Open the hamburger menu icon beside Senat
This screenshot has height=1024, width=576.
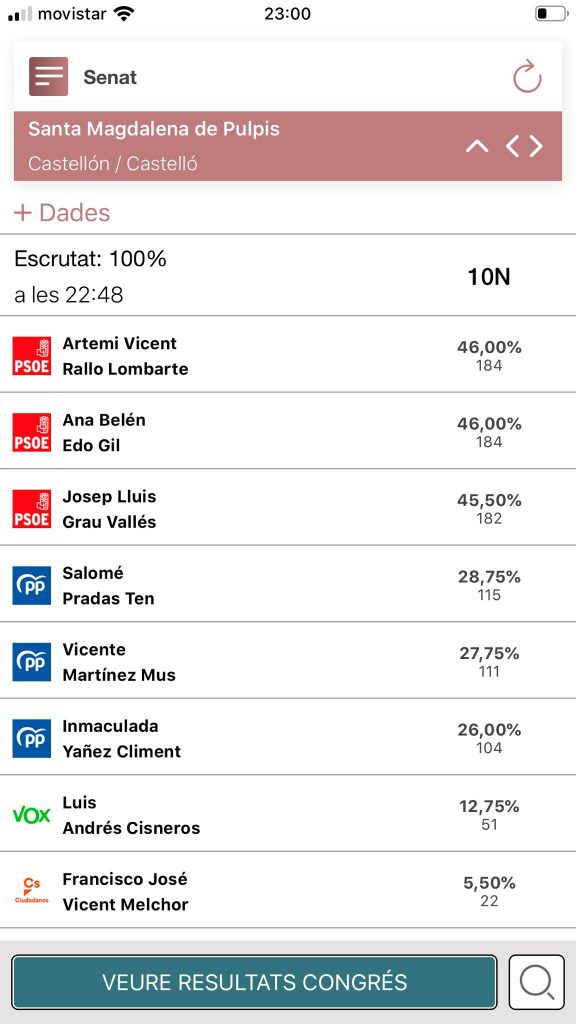[x=48, y=76]
